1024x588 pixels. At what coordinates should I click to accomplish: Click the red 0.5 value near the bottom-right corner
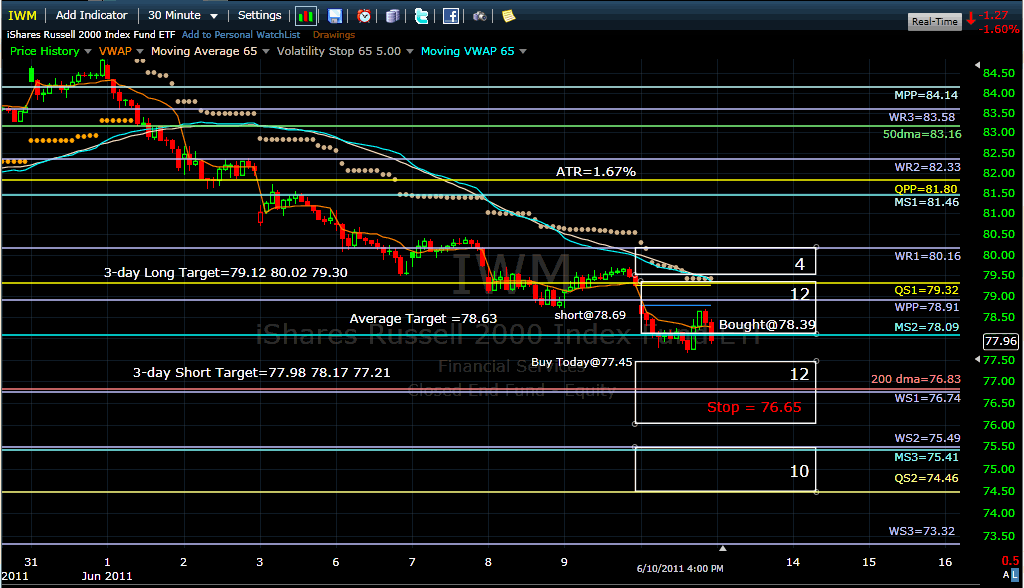pyautogui.click(x=1010, y=561)
